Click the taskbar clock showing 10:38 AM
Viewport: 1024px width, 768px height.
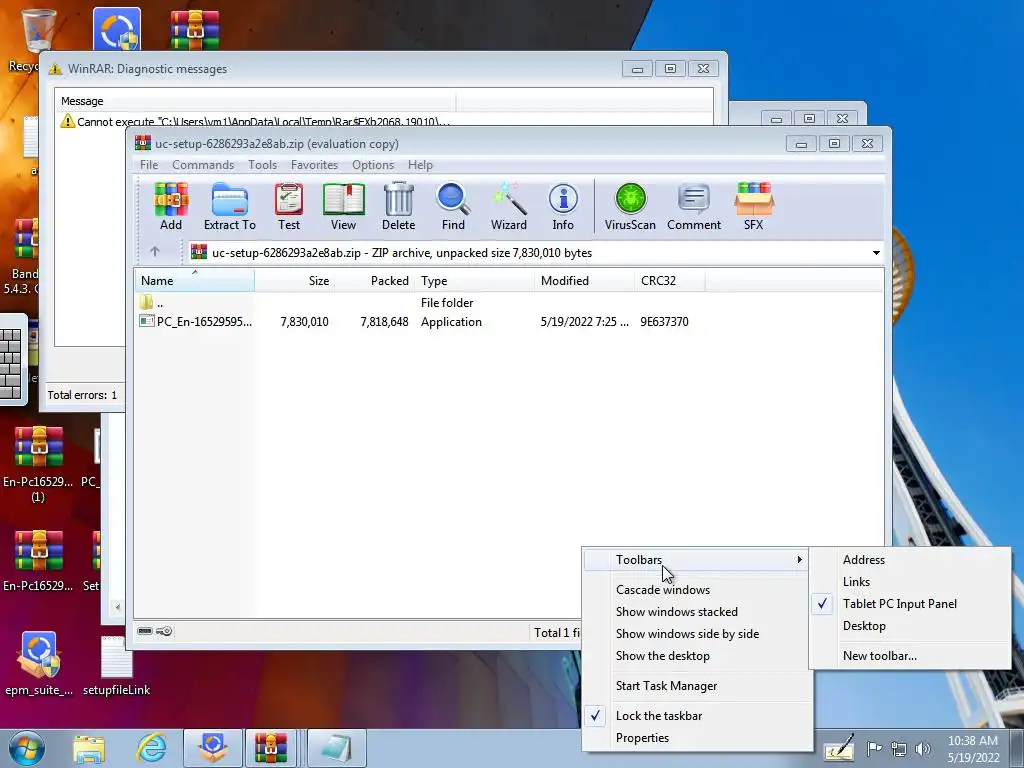[973, 748]
